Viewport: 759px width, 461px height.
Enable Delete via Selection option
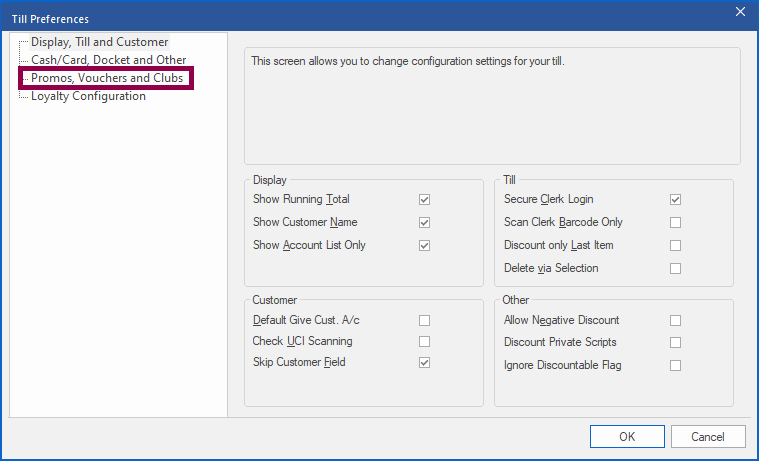676,268
